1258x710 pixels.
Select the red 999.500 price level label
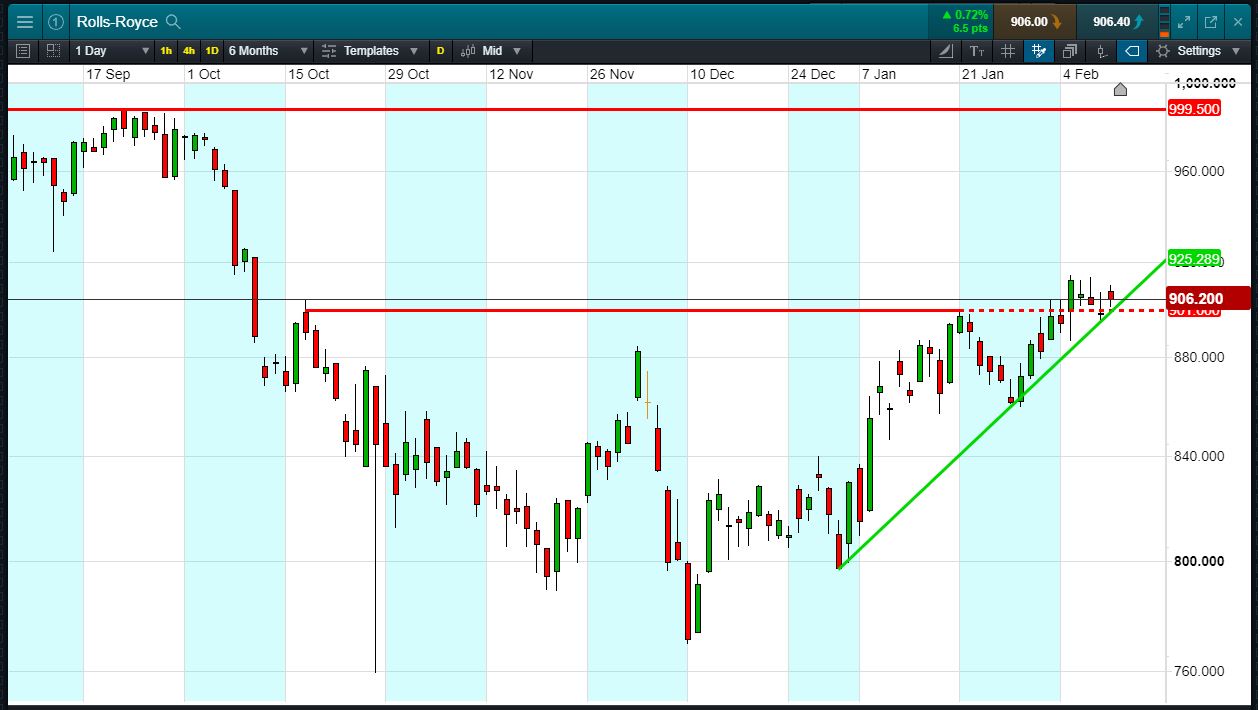pyautogui.click(x=1194, y=108)
